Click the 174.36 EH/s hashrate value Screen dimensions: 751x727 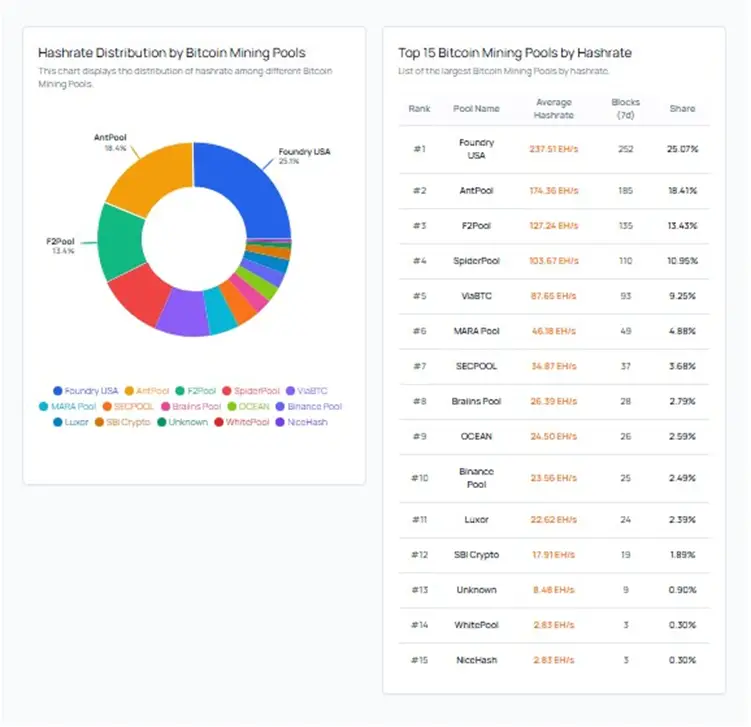(554, 191)
